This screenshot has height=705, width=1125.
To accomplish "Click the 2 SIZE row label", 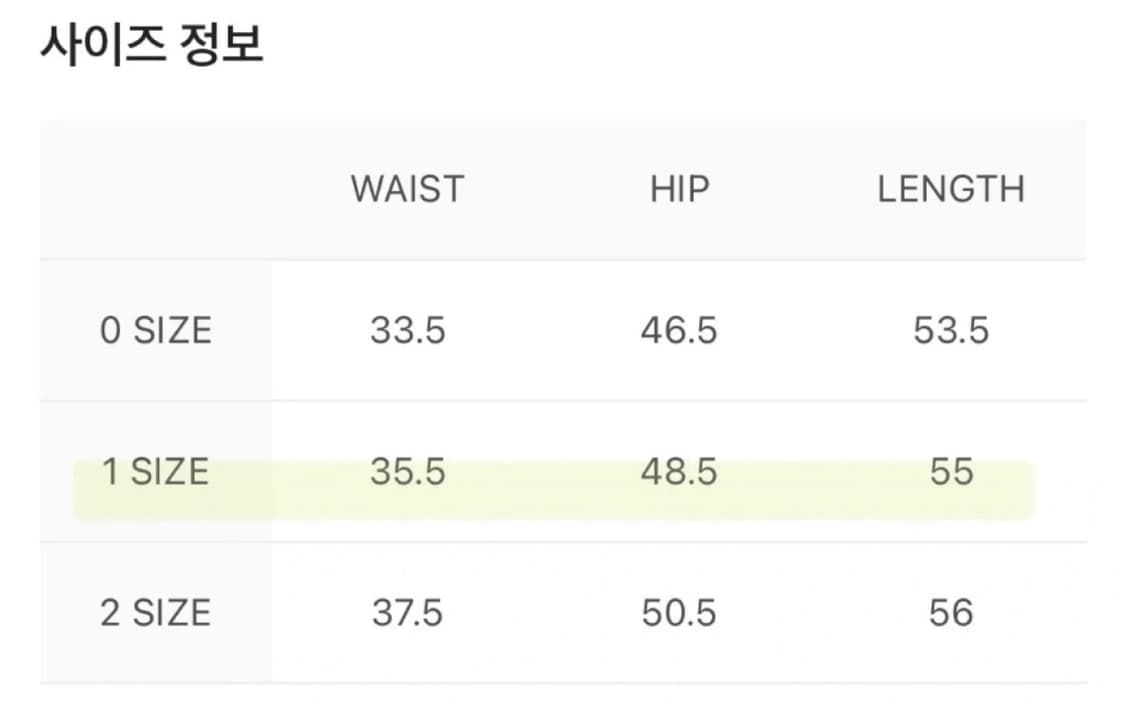I will coord(156,613).
